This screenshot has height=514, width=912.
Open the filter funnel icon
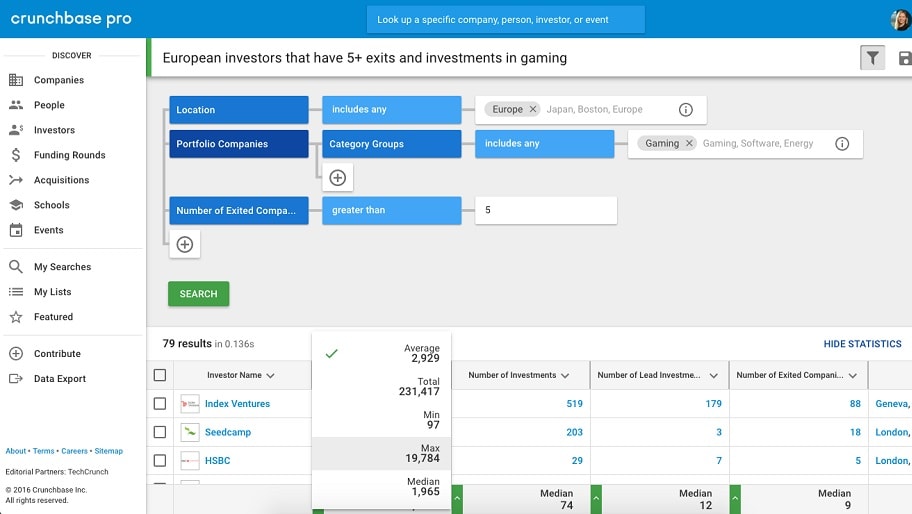pyautogui.click(x=872, y=58)
